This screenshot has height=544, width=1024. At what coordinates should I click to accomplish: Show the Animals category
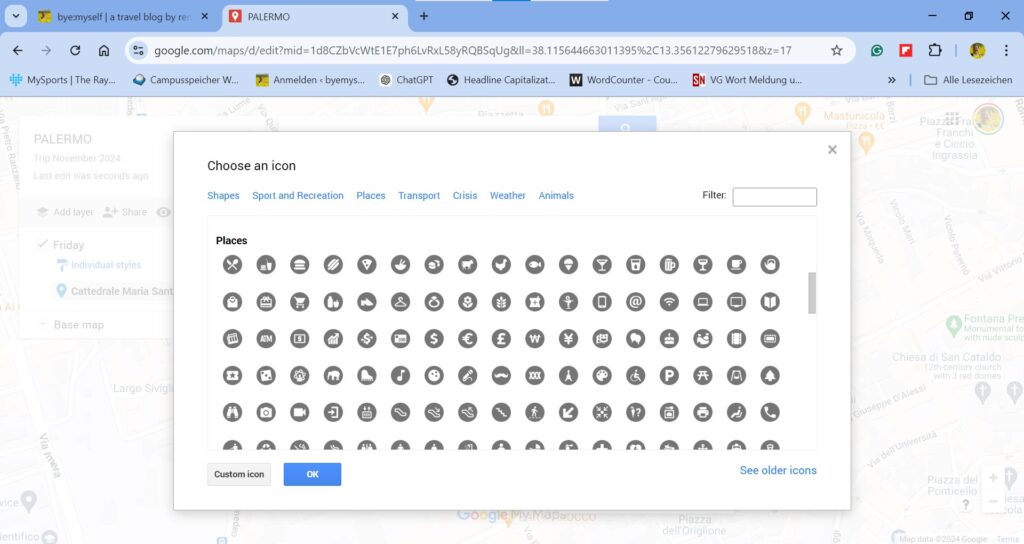tap(556, 195)
